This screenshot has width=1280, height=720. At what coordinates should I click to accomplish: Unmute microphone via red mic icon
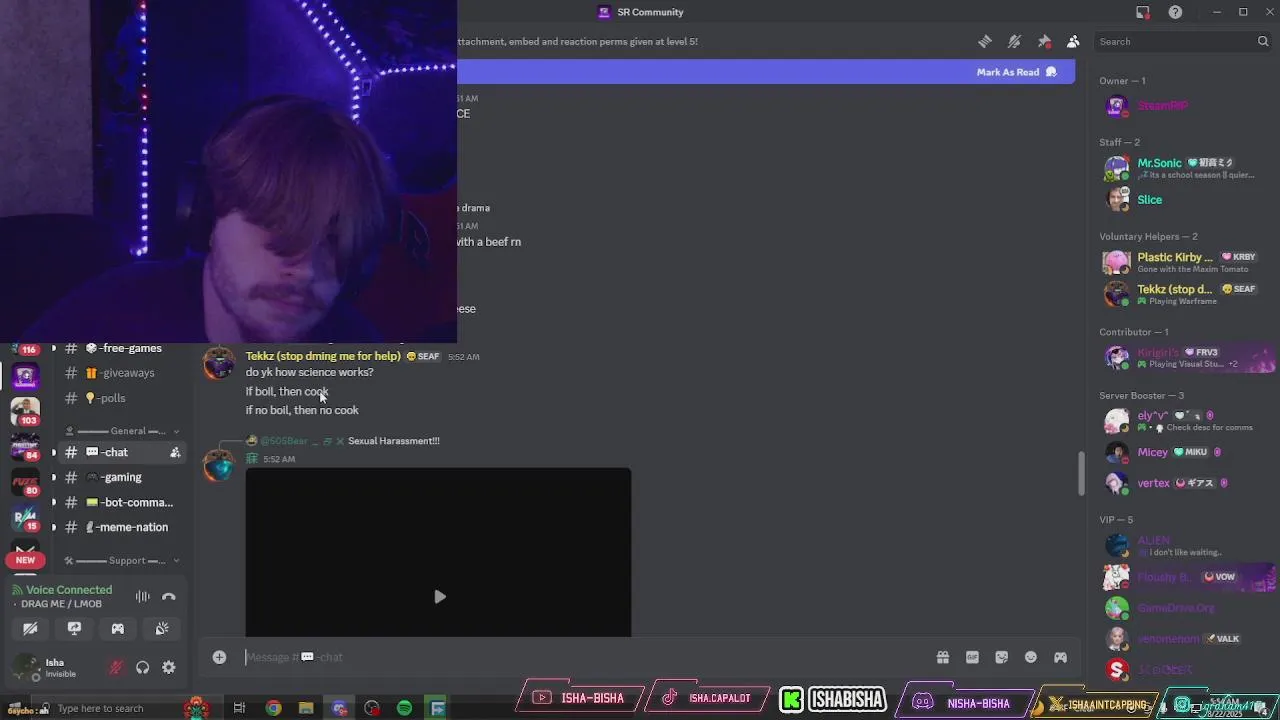[116, 668]
